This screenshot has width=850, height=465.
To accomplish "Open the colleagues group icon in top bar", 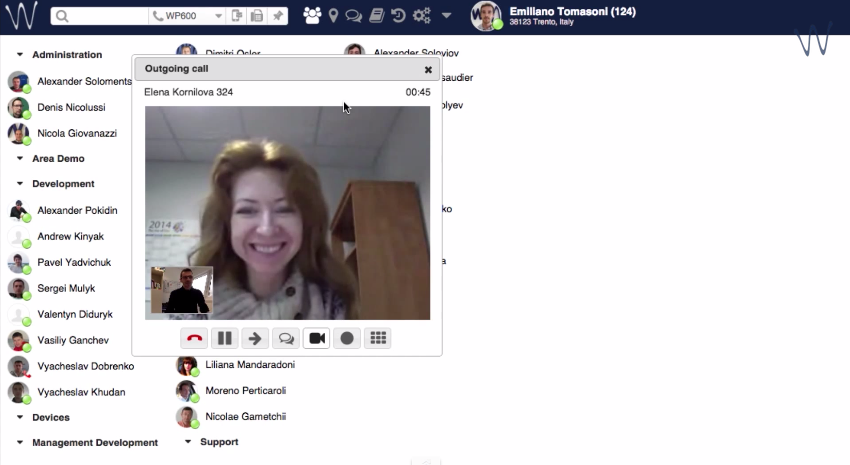I will pyautogui.click(x=312, y=16).
